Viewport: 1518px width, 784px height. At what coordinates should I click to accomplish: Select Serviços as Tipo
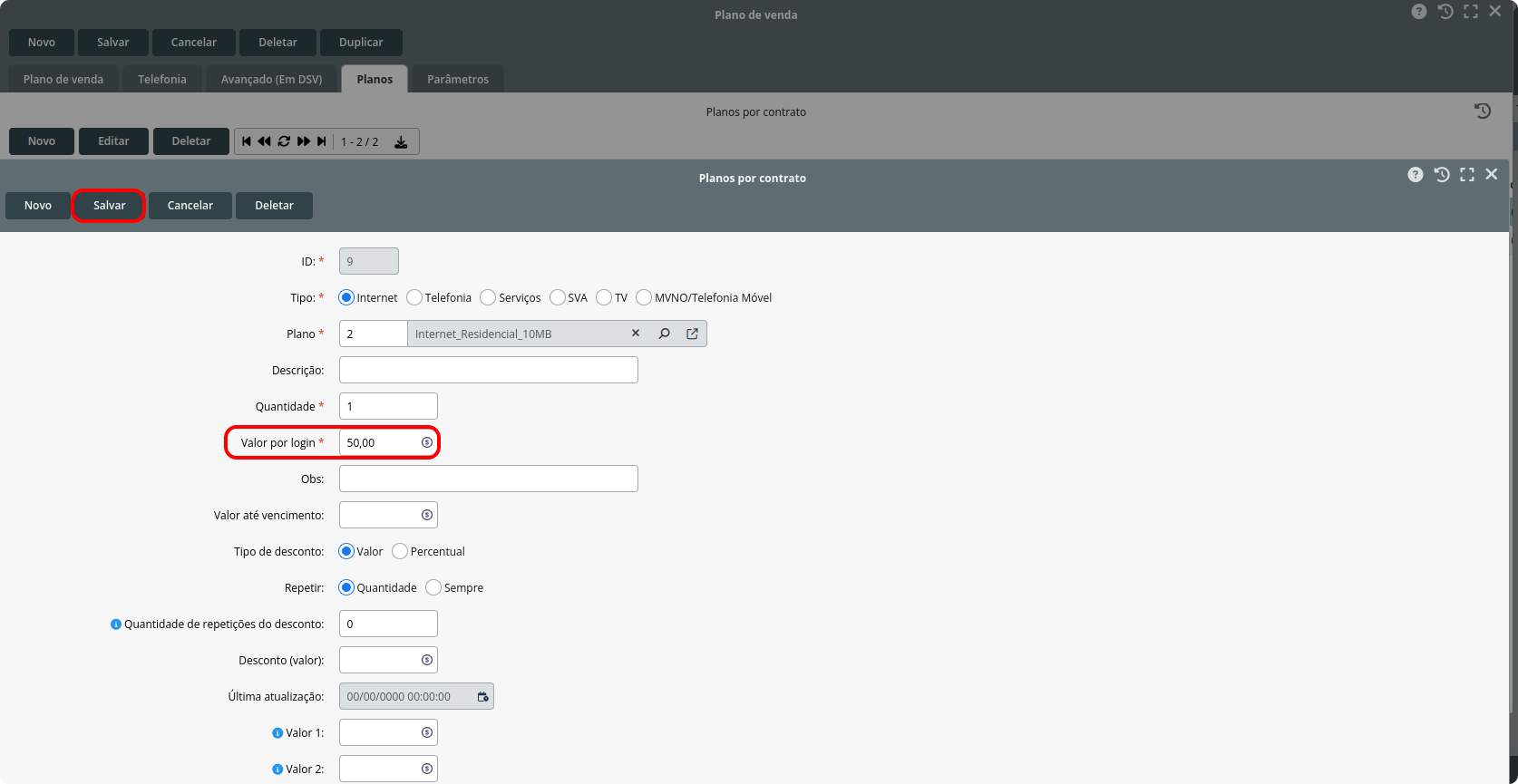click(488, 297)
